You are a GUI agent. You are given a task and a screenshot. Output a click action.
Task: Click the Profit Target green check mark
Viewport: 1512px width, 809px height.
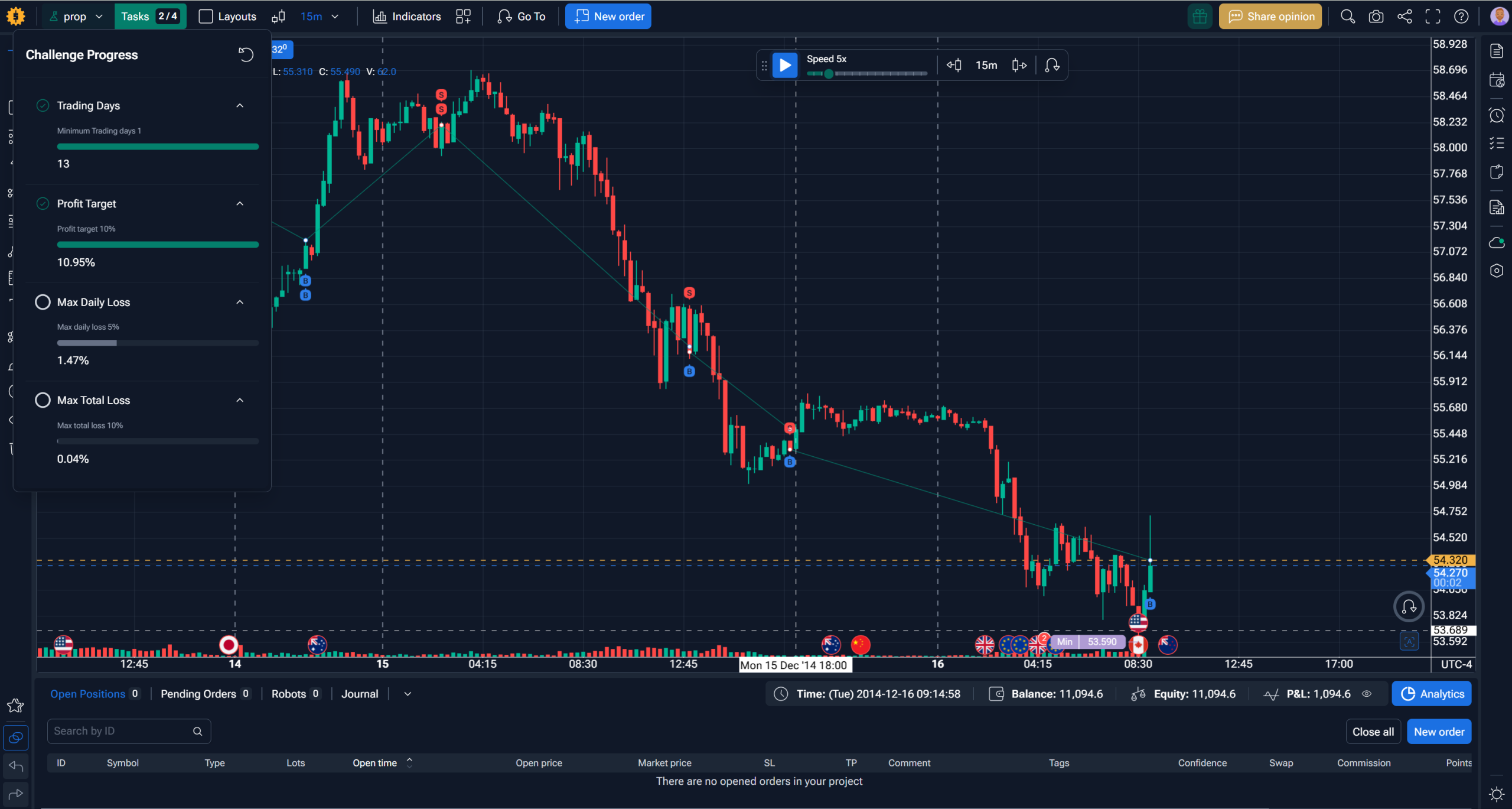43,204
